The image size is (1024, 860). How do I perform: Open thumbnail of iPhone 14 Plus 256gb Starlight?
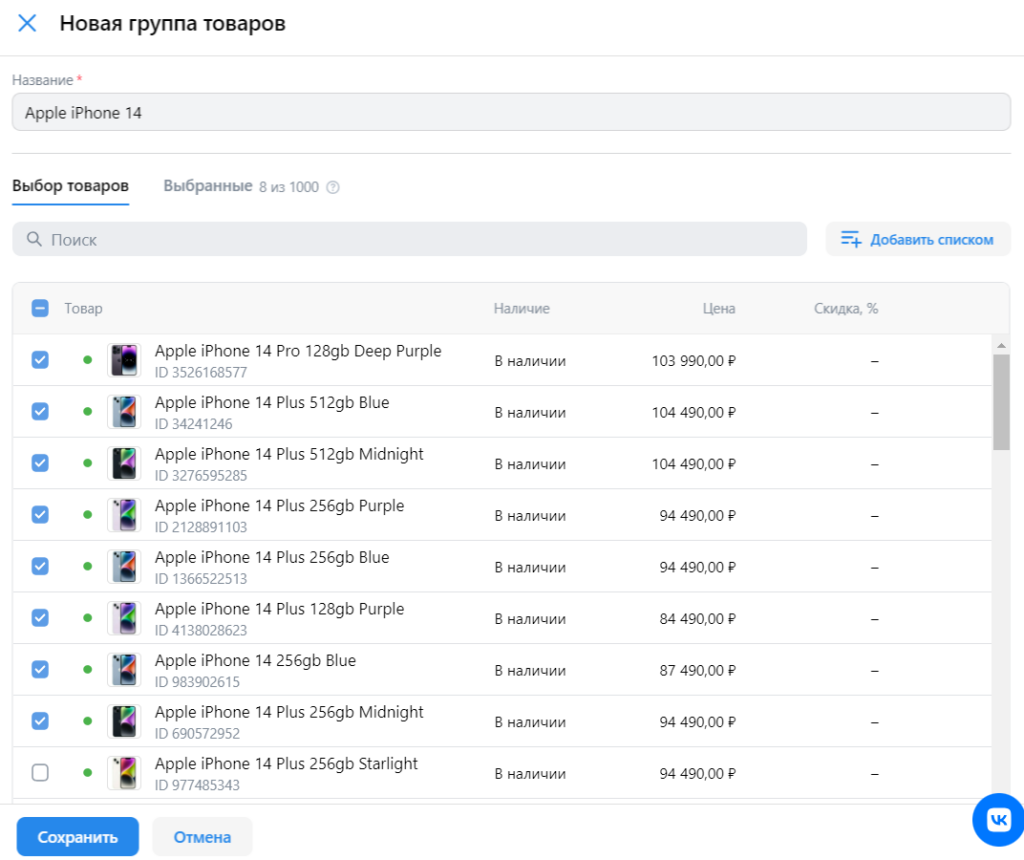coord(124,772)
